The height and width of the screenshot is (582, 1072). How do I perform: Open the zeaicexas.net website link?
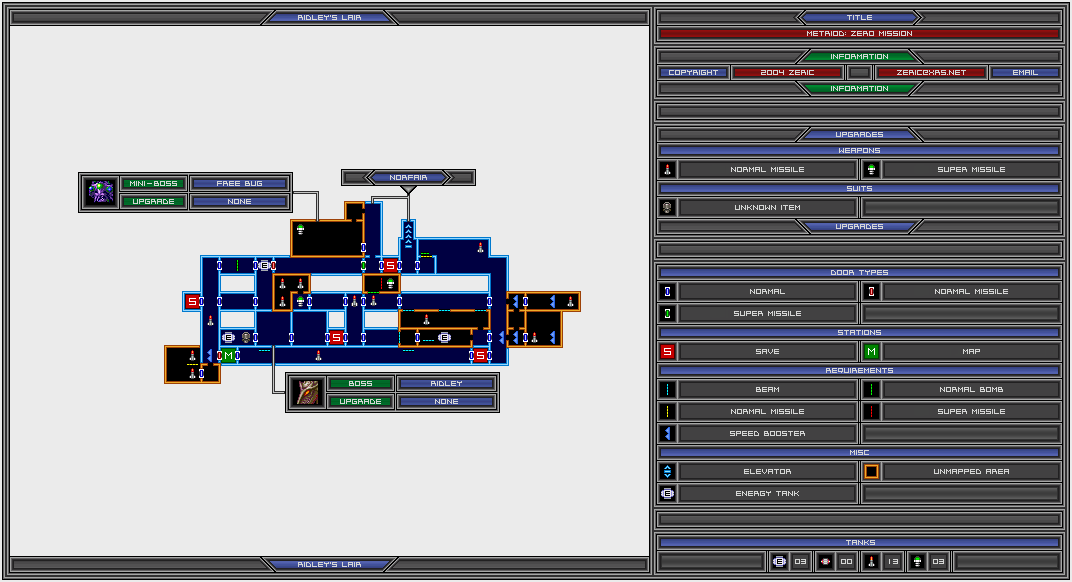[x=931, y=72]
